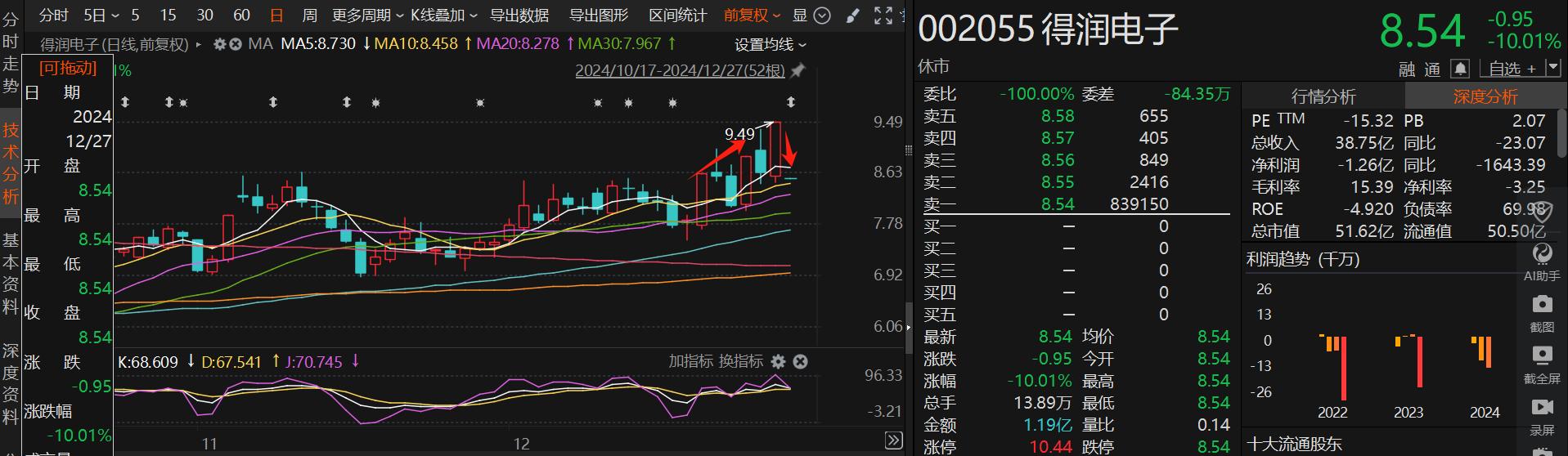Click the double-arrow chart scroll button
The height and width of the screenshot is (456, 1568).
tap(893, 440)
